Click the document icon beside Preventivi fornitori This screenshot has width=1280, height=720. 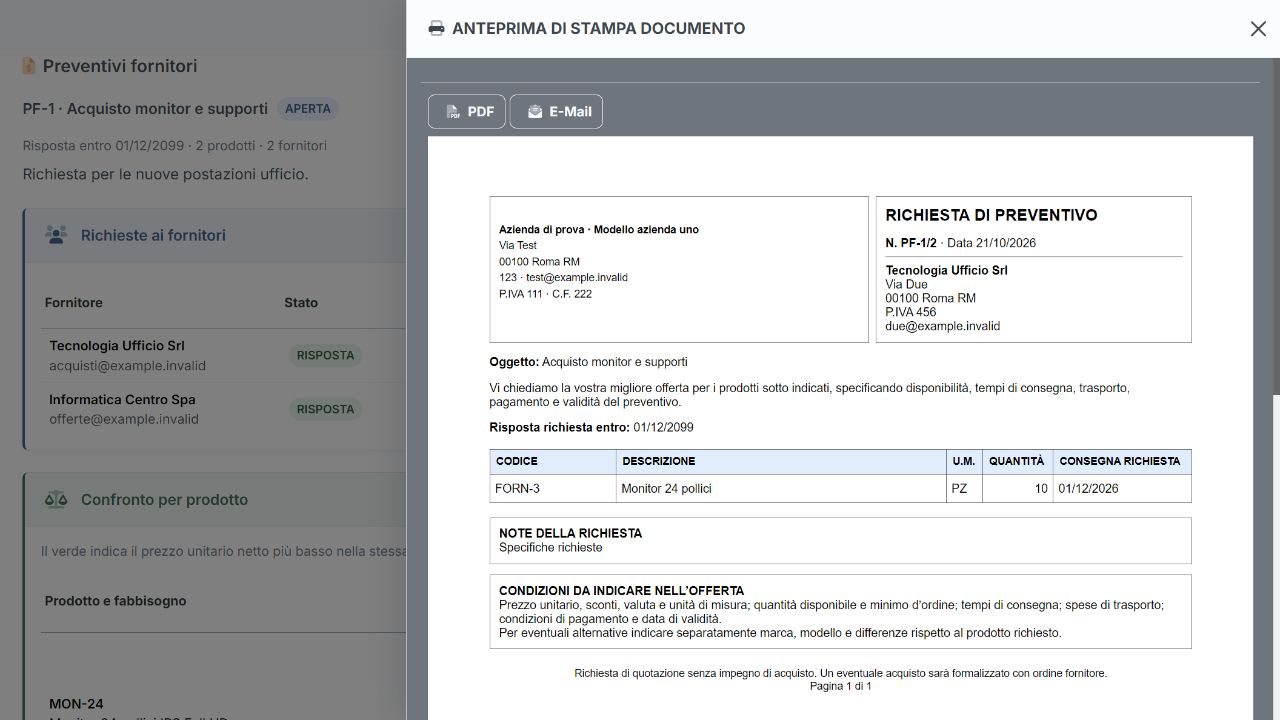click(x=29, y=66)
